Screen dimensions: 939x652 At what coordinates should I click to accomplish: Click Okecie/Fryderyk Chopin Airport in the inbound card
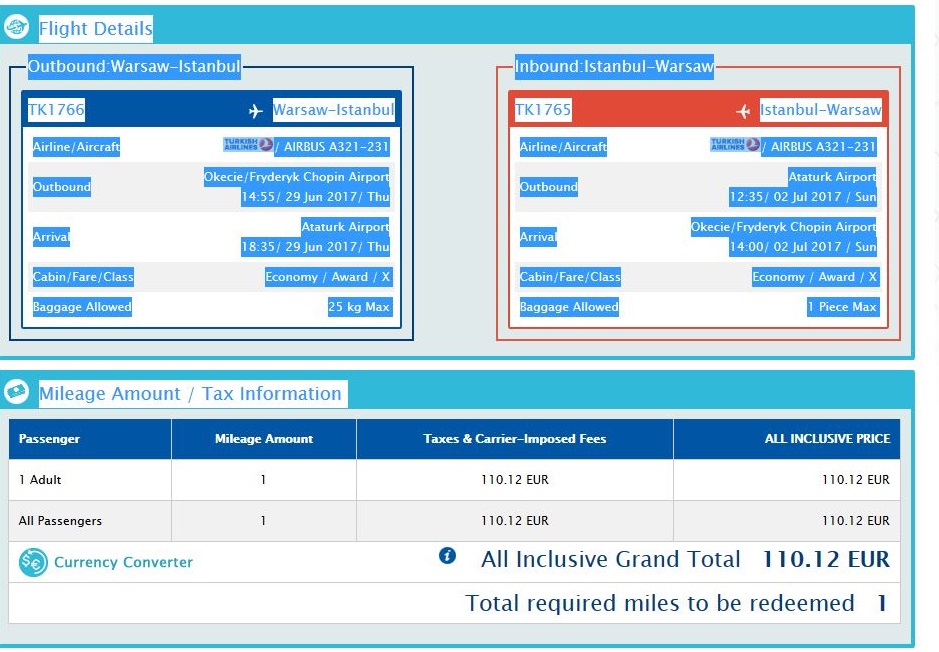[783, 227]
